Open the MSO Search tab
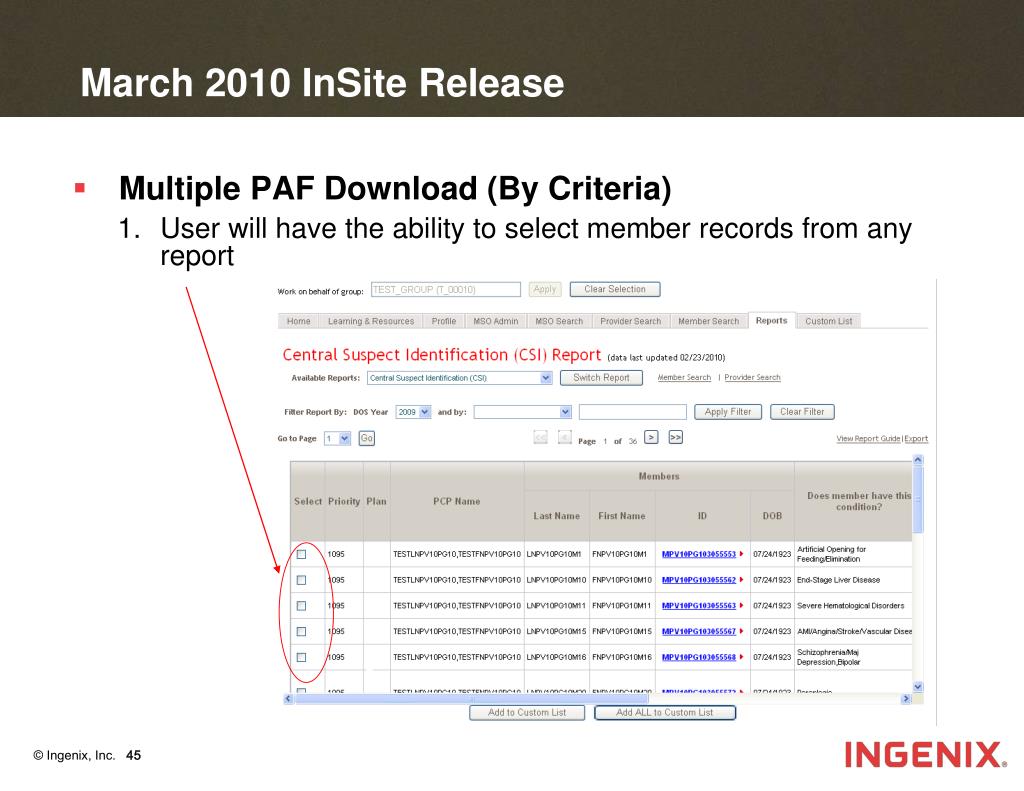Viewport: 1024px width, 791px height. tap(559, 321)
